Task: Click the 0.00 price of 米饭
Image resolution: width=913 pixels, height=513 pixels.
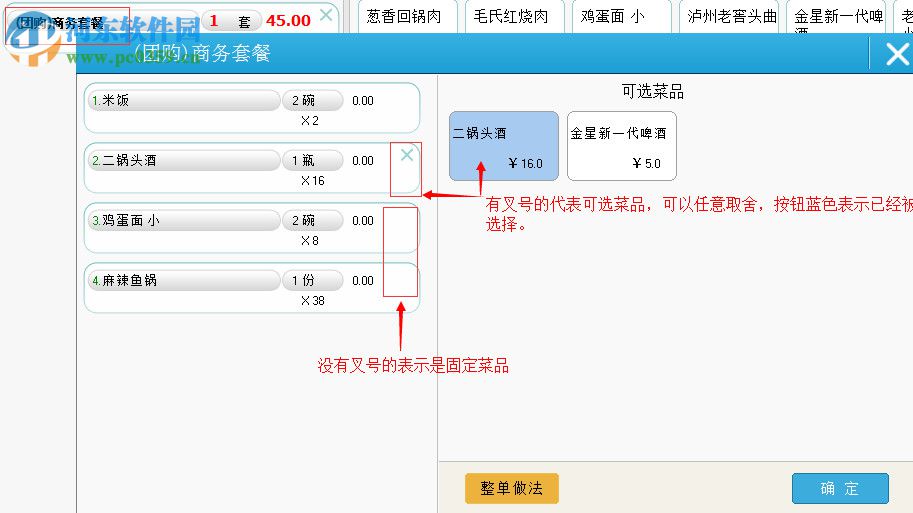Action: [x=363, y=101]
